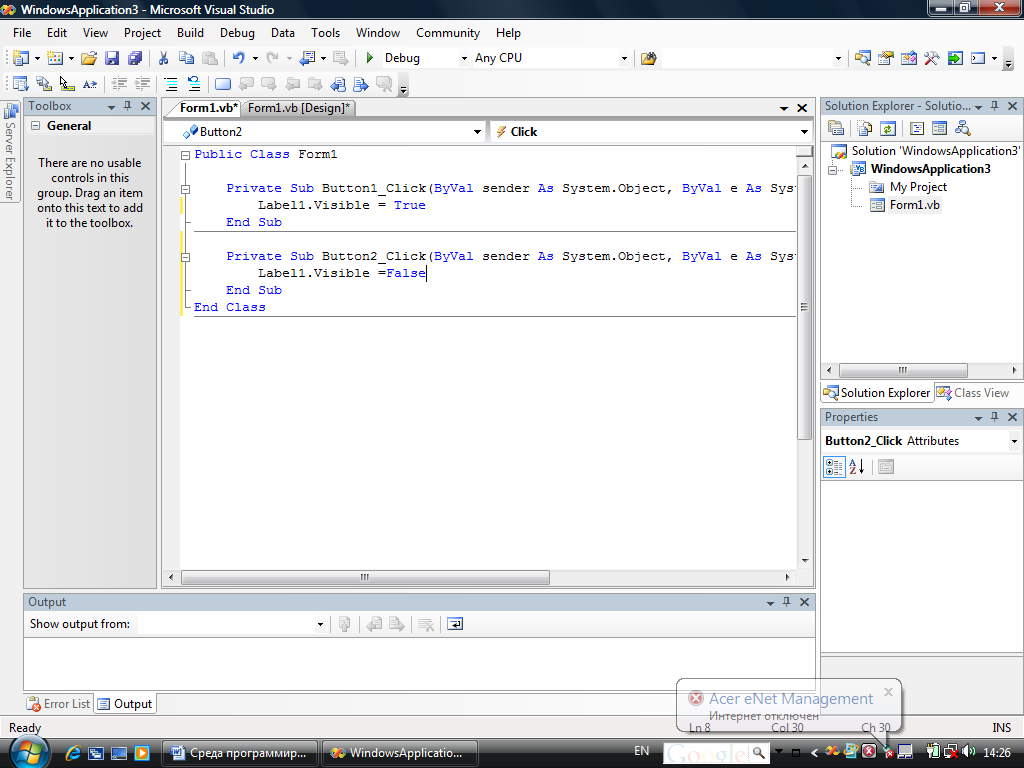Click View Code in Solution Explorer

[916, 128]
